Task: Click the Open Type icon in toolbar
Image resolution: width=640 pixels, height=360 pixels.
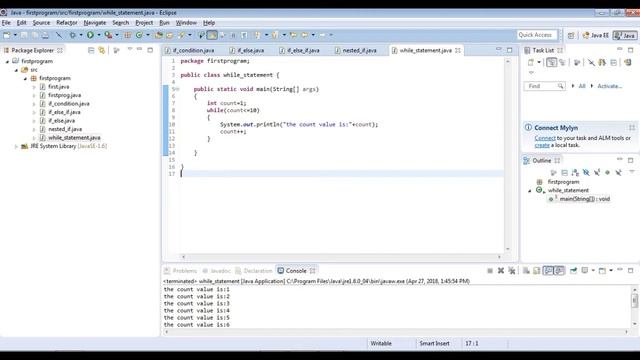Action: point(159,35)
